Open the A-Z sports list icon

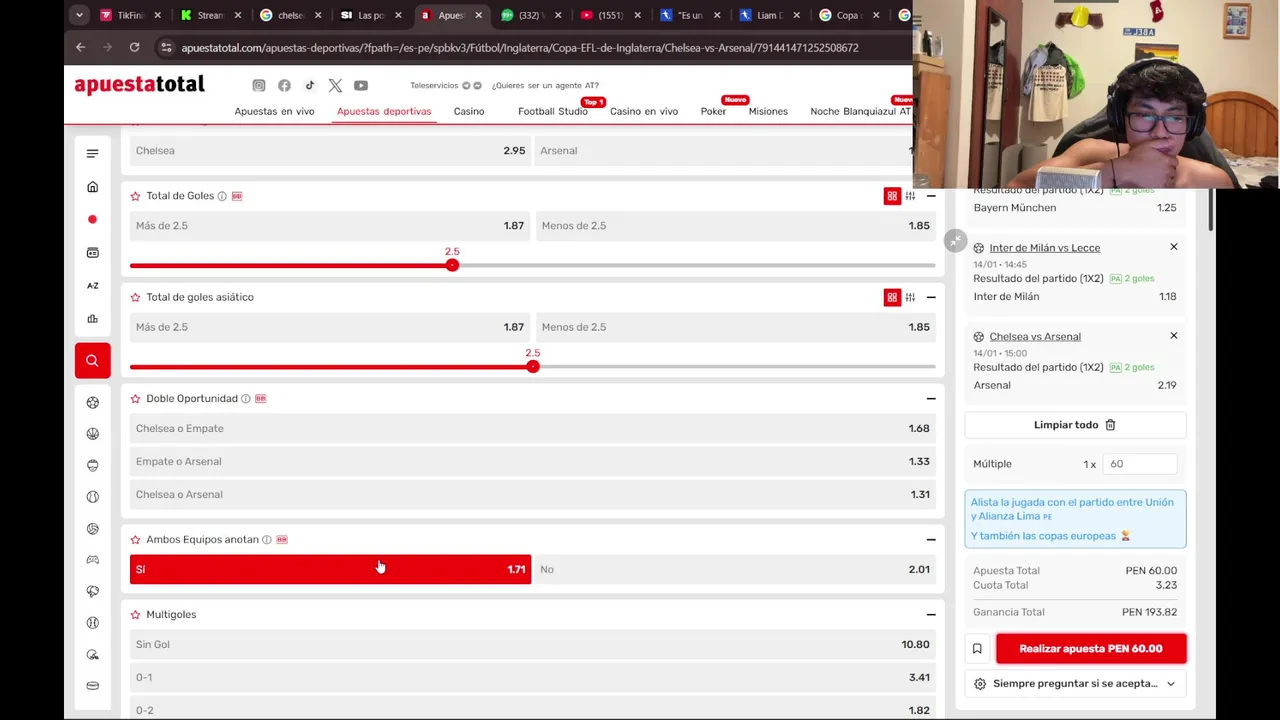[92, 285]
